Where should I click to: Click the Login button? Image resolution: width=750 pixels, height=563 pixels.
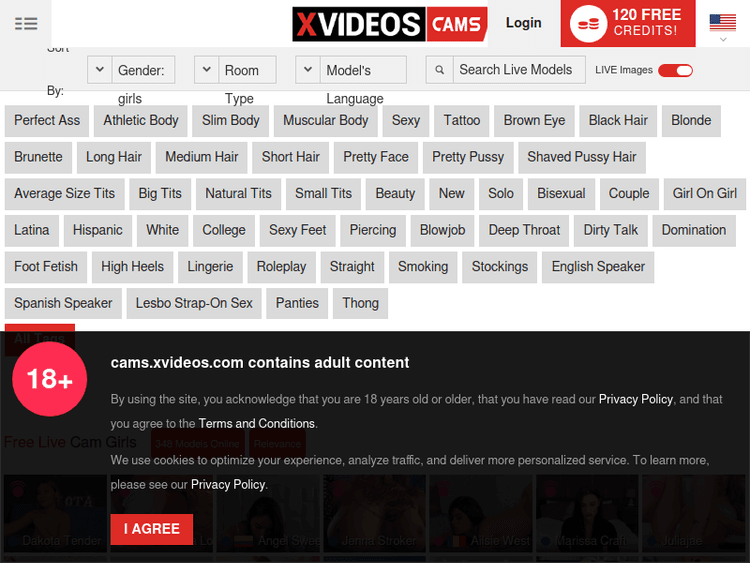coord(523,23)
